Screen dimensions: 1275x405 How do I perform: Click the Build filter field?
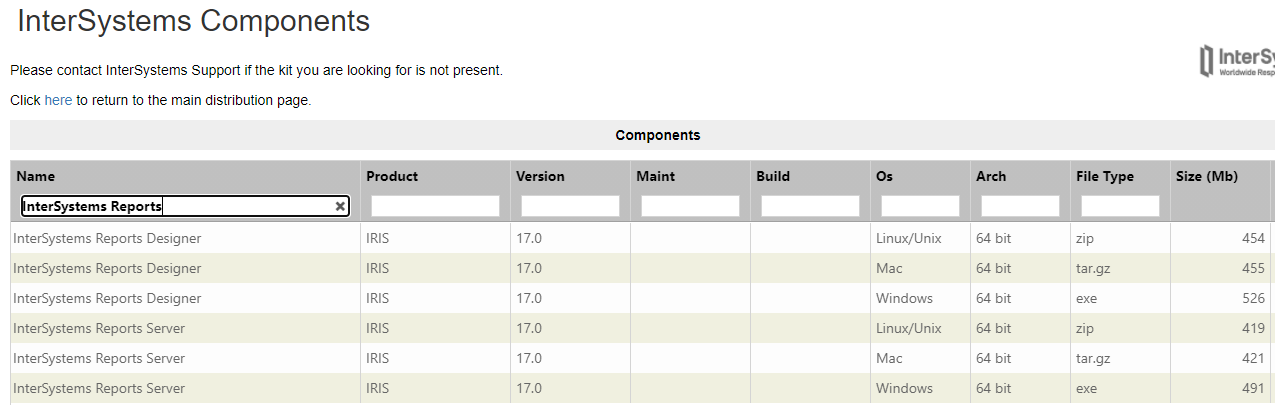click(x=810, y=206)
